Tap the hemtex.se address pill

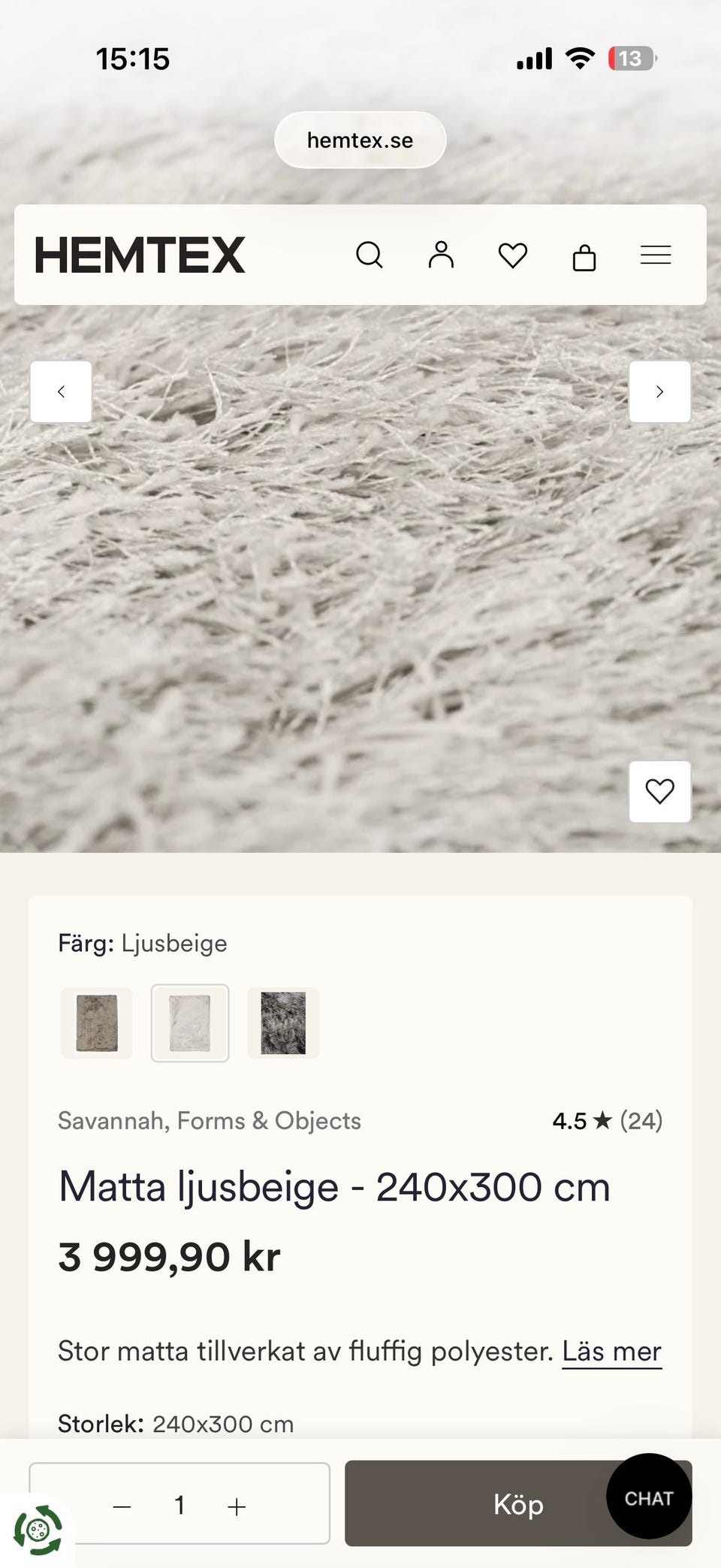click(x=360, y=140)
